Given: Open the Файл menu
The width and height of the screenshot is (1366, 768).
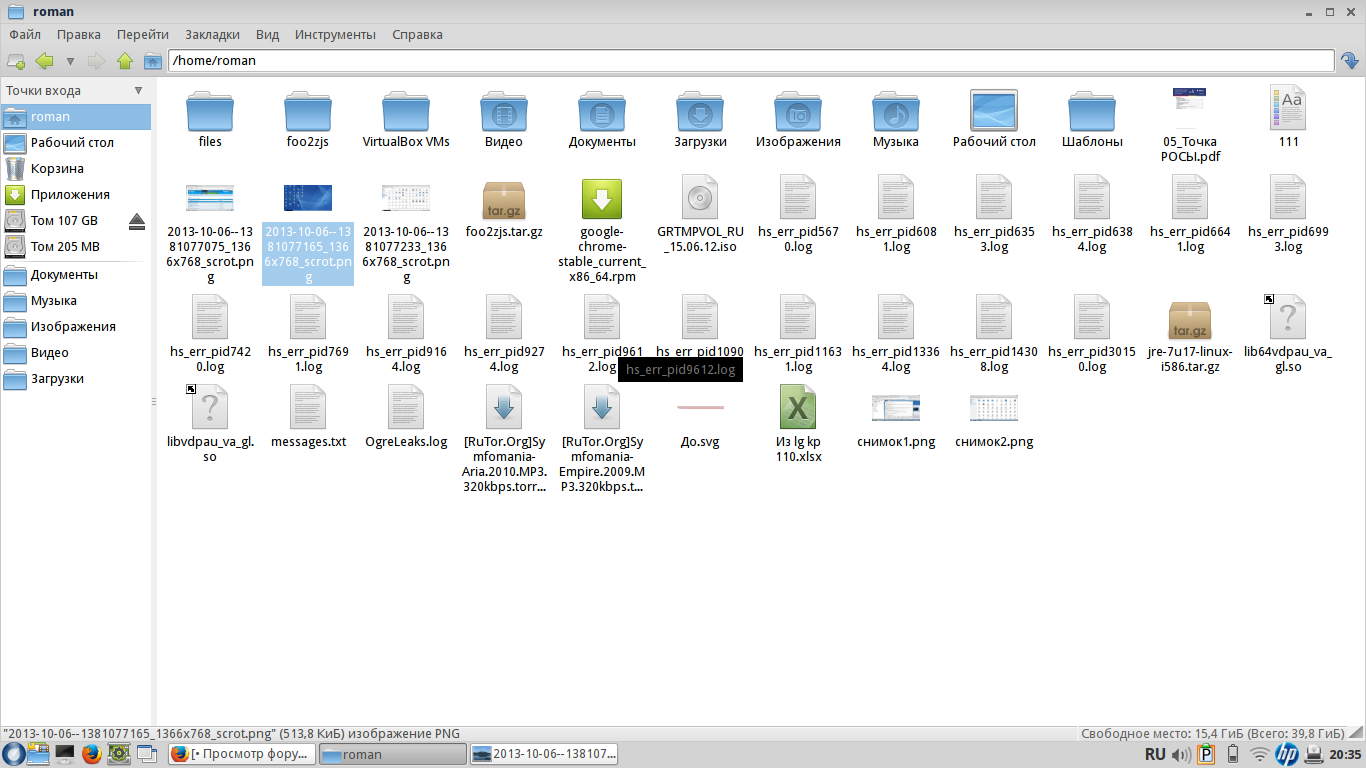Looking at the screenshot, I should tap(25, 34).
